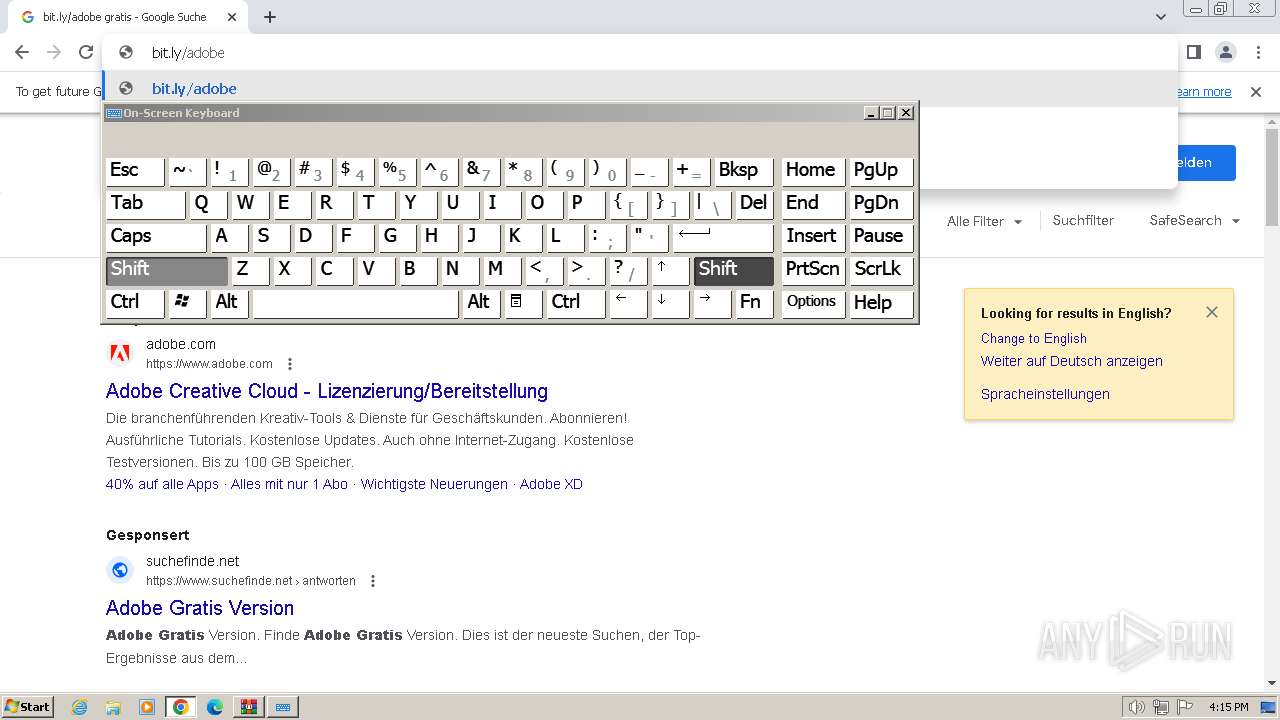
Task: Select the bit.ly/adobe autocomplete suggestion
Action: [640, 88]
